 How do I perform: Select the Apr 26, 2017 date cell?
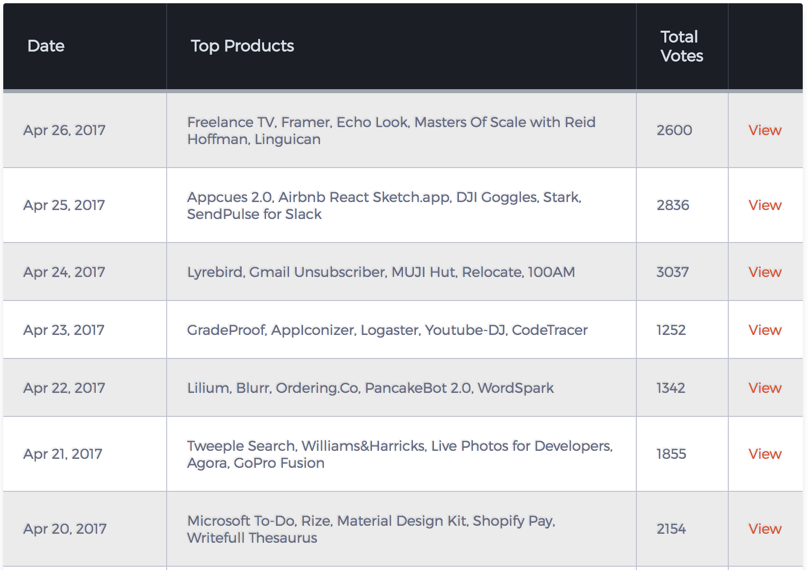pyautogui.click(x=64, y=130)
